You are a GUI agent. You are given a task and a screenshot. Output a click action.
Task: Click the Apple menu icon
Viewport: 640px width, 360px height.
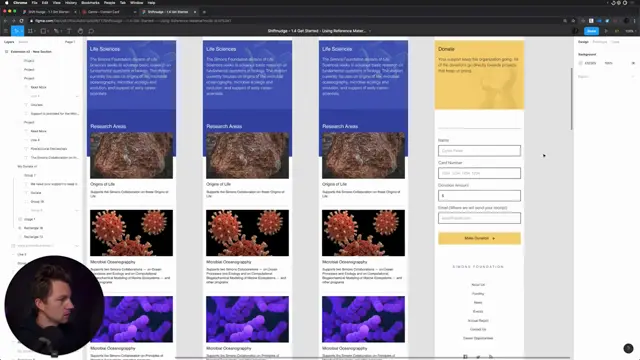click(x=7, y=3)
